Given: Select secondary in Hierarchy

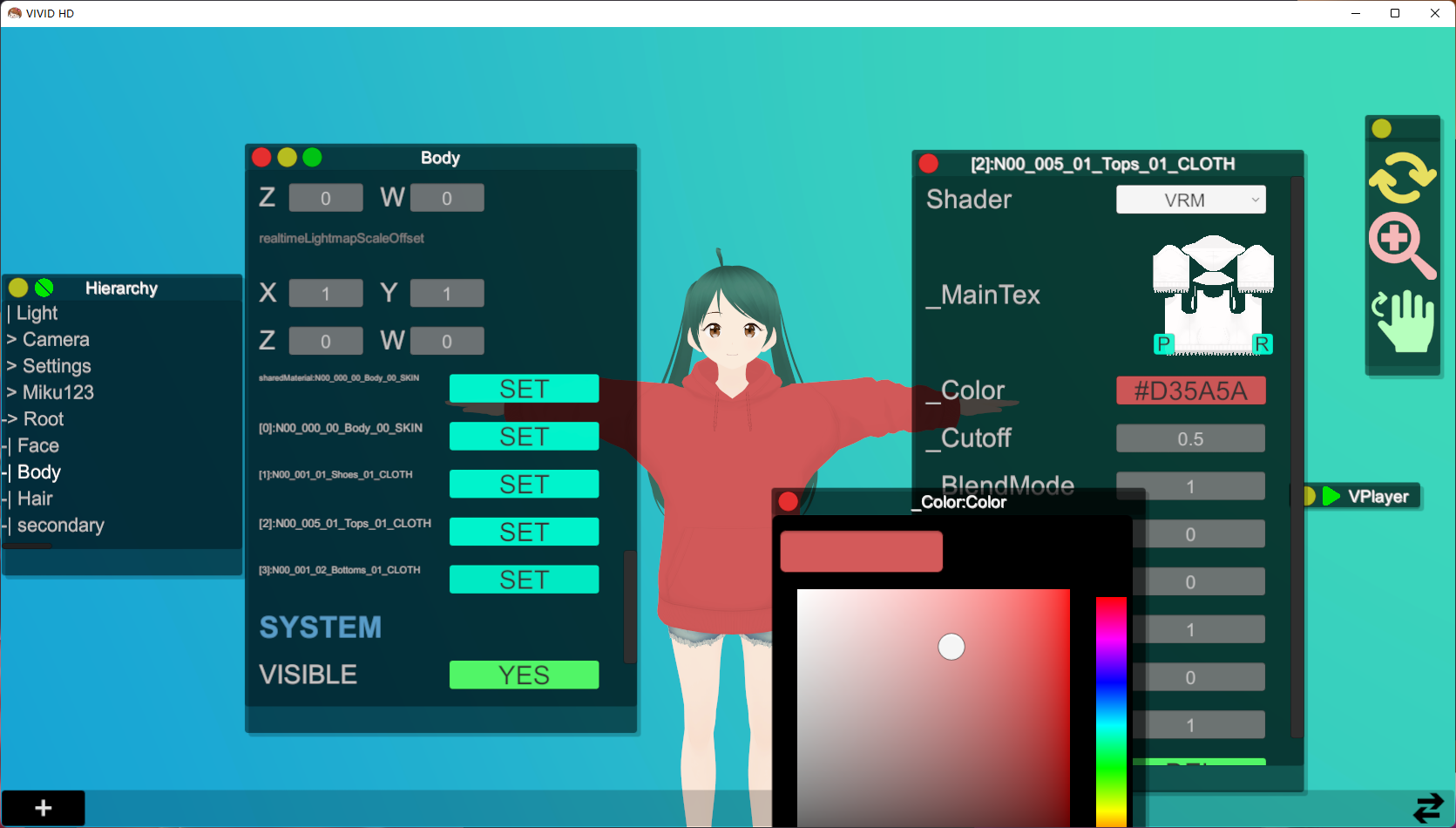Looking at the screenshot, I should (60, 526).
